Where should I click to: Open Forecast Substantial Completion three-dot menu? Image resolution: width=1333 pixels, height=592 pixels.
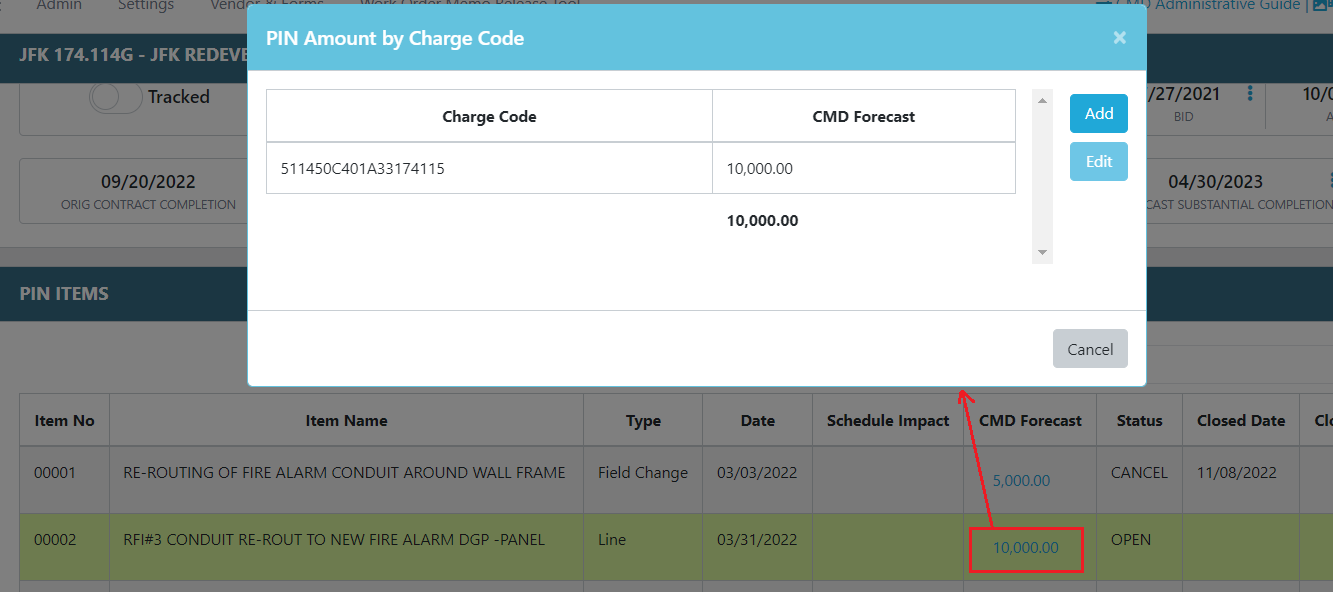1330,181
